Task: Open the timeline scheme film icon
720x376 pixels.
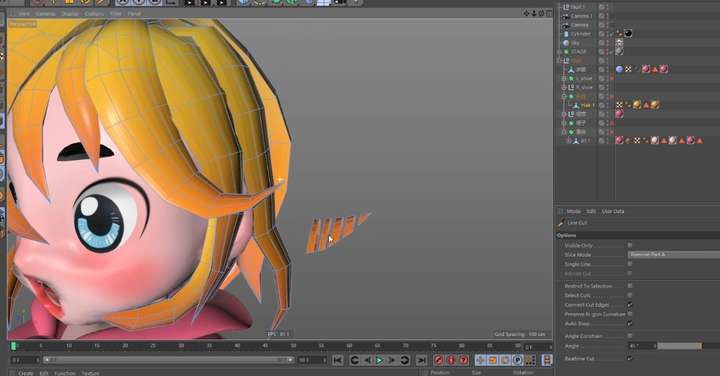Action: tap(547, 360)
